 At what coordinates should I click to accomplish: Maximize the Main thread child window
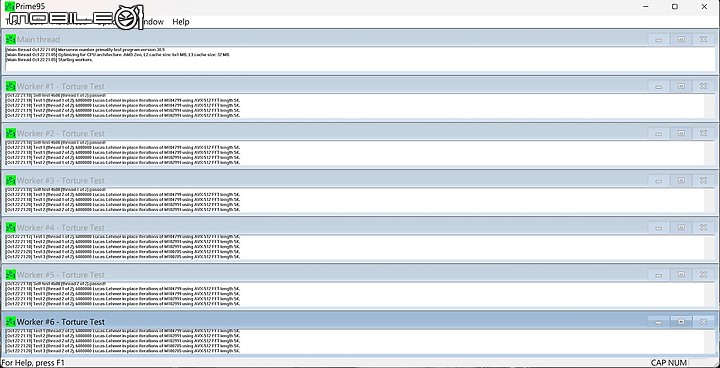[x=681, y=40]
